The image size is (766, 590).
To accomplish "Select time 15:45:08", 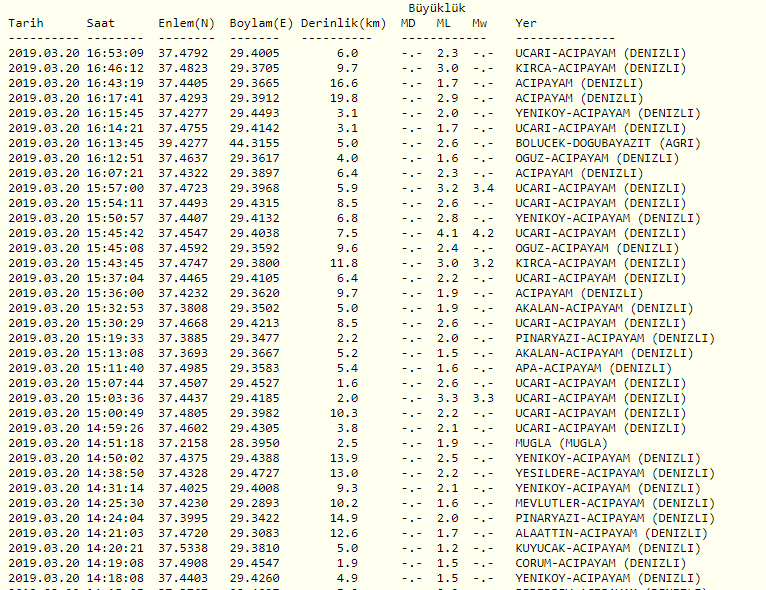I will click(115, 248).
